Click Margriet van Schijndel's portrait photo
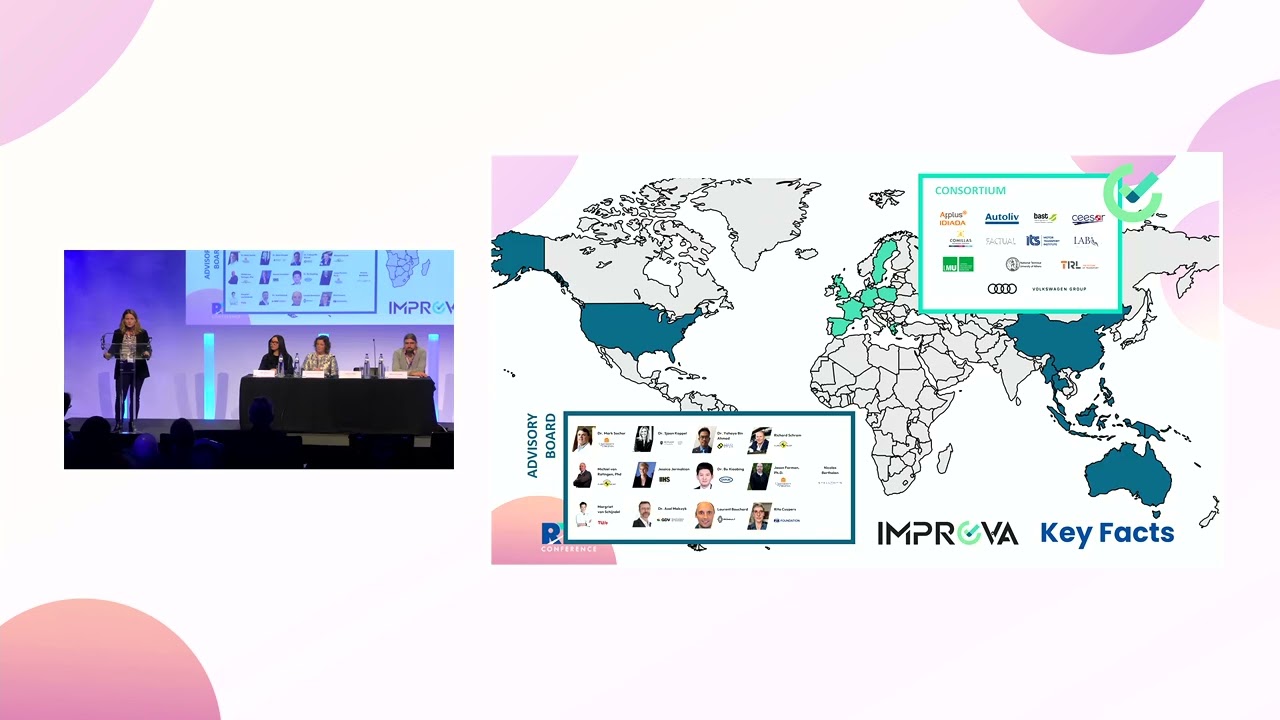Image resolution: width=1280 pixels, height=720 pixels. pyautogui.click(x=583, y=515)
